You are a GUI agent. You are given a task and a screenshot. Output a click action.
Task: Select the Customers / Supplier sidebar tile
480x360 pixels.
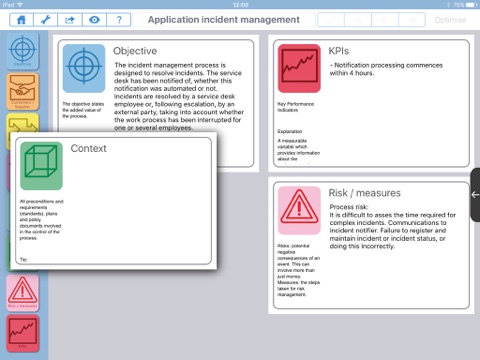(22, 91)
